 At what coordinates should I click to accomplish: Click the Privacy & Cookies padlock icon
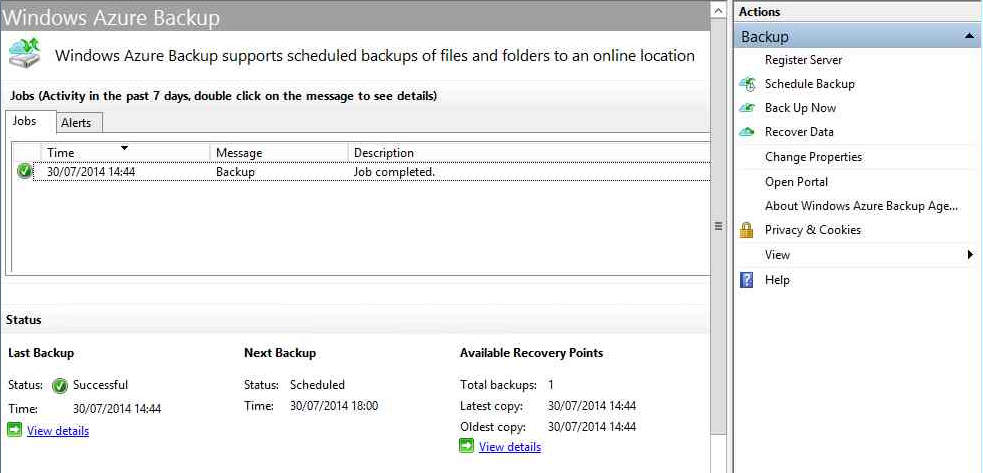pos(747,230)
